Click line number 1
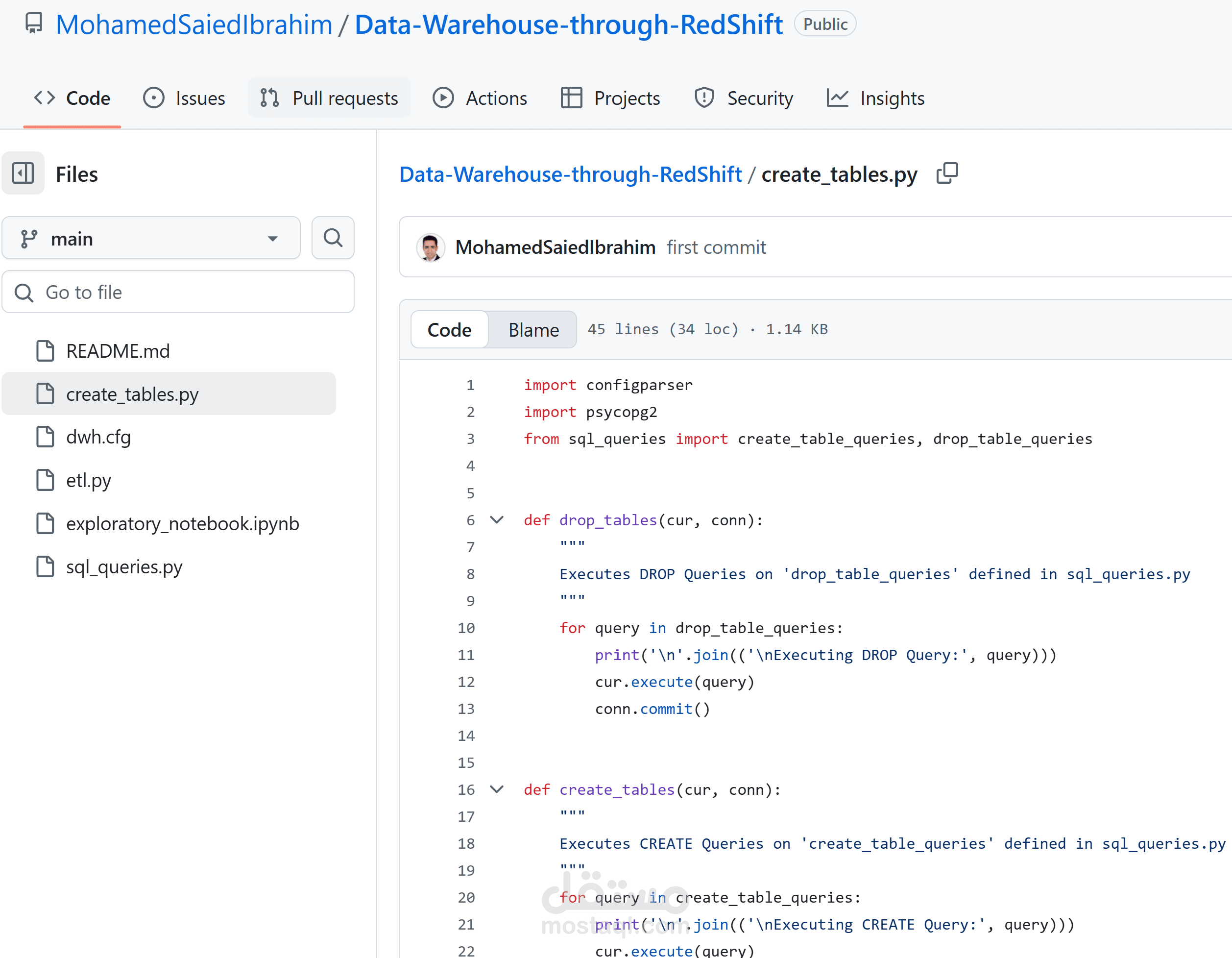The width and height of the screenshot is (1232, 958). (470, 385)
